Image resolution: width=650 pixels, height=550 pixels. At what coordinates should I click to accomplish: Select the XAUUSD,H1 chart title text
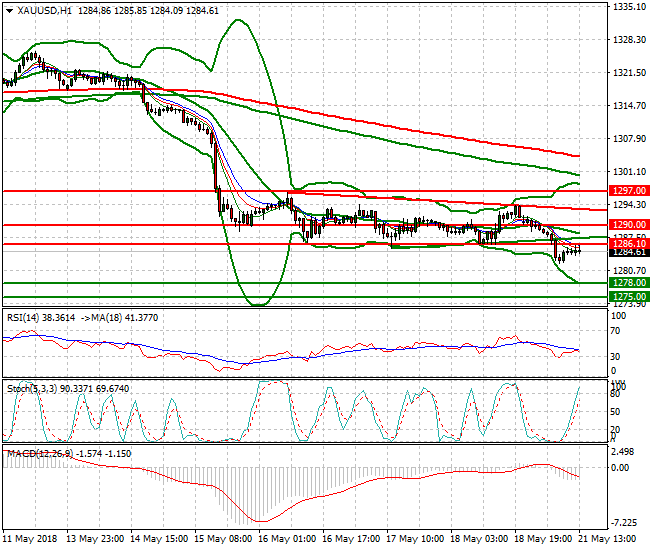tap(44, 11)
